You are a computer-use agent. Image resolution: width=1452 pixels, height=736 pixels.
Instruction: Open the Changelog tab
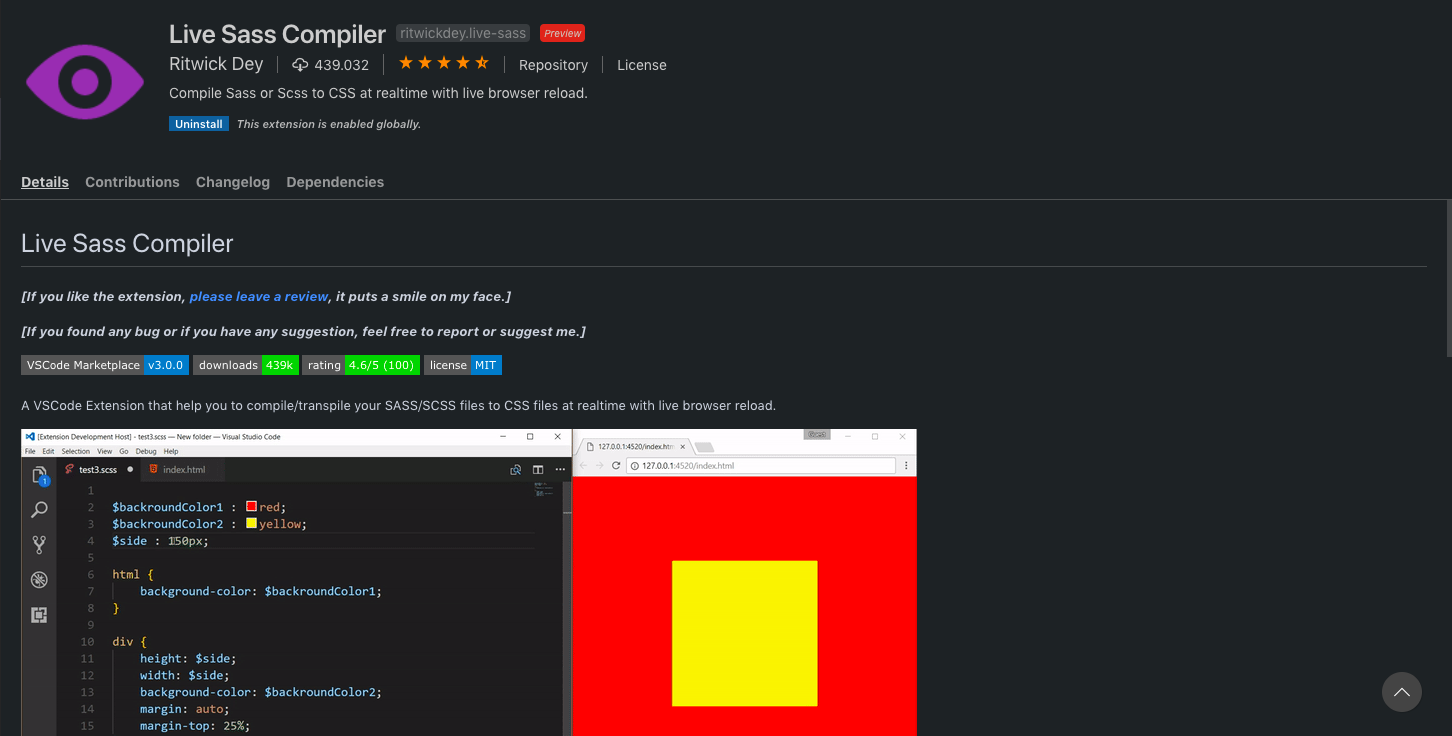tap(232, 182)
